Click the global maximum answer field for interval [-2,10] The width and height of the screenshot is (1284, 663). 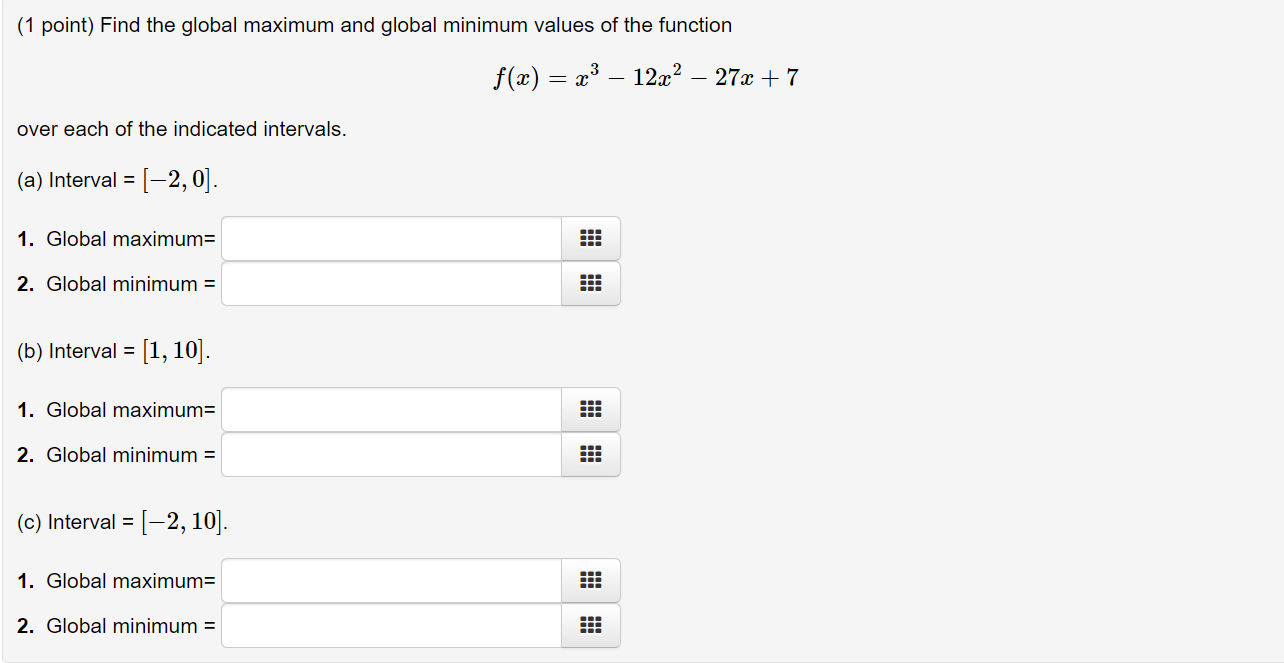click(390, 580)
